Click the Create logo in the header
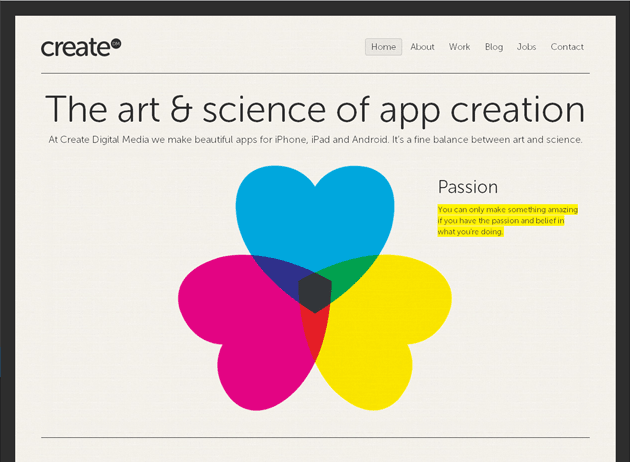The height and width of the screenshot is (462, 630). [75, 48]
